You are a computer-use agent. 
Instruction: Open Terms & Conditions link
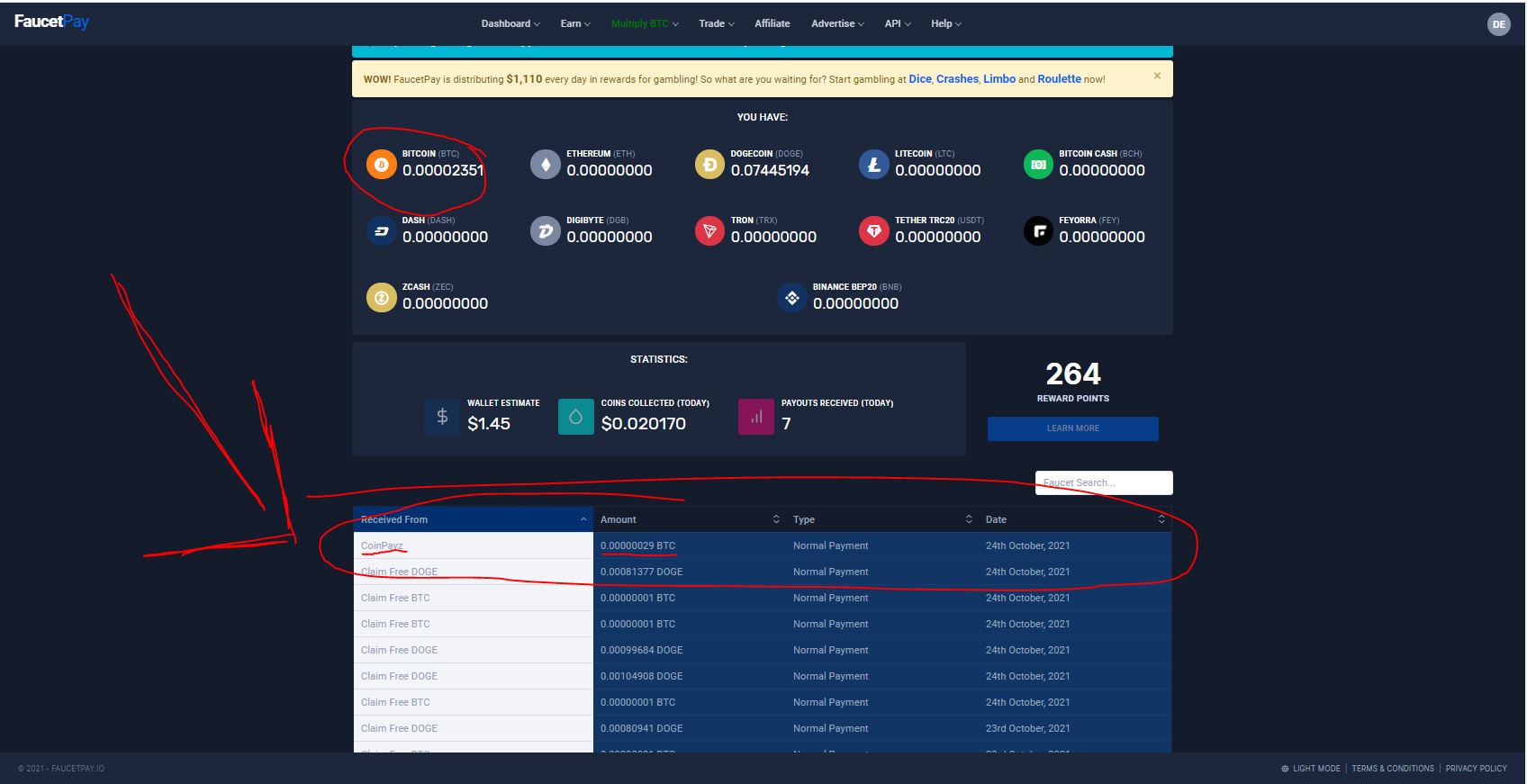pyautogui.click(x=1393, y=769)
